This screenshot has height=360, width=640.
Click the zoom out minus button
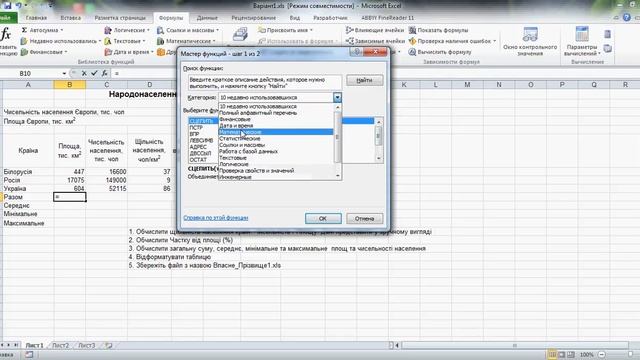tap(601, 355)
